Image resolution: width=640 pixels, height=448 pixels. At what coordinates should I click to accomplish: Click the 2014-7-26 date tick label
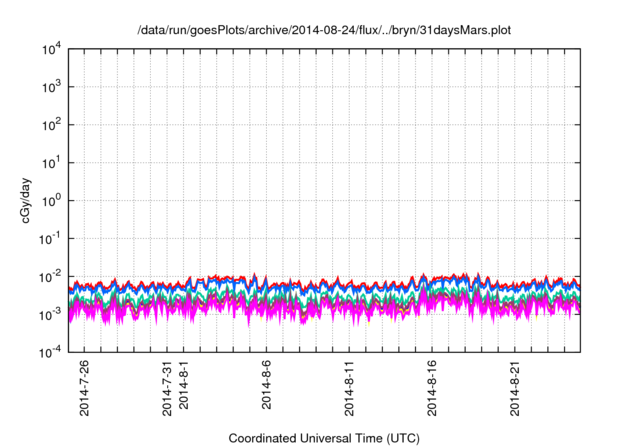(84, 388)
